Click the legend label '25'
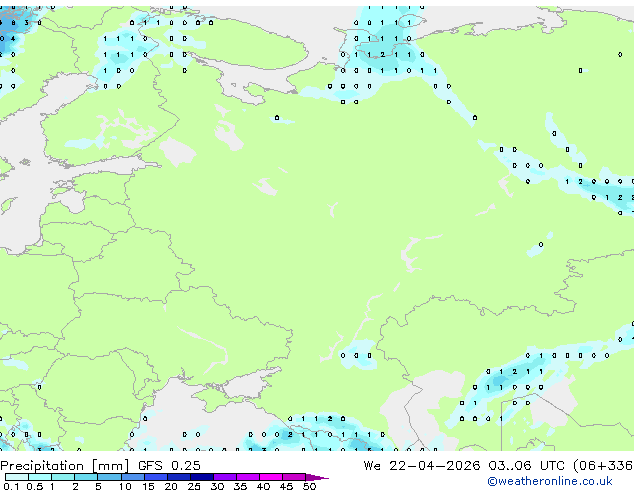Screen dimensions: 634x490 click(x=194, y=486)
